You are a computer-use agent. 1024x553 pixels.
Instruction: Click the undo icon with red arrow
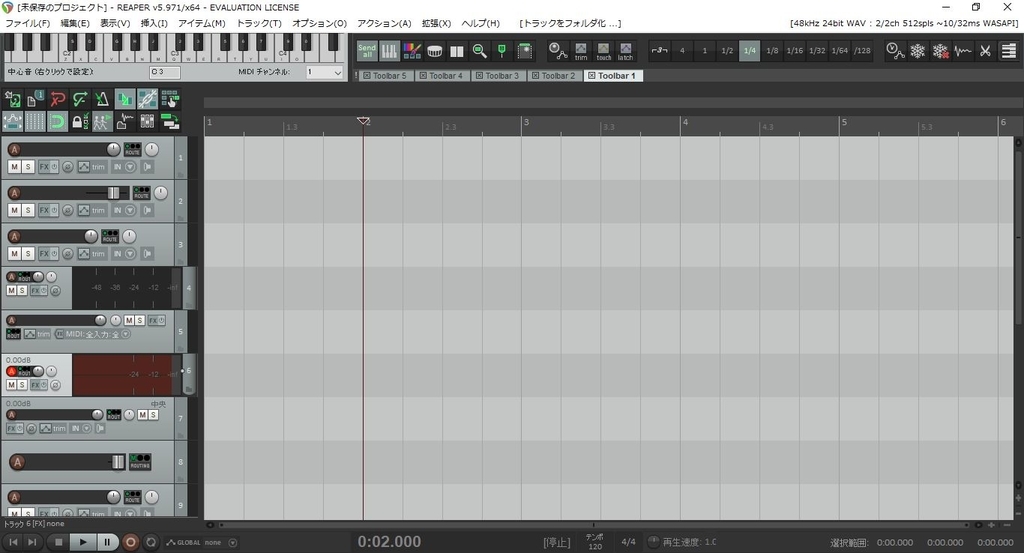(57, 99)
